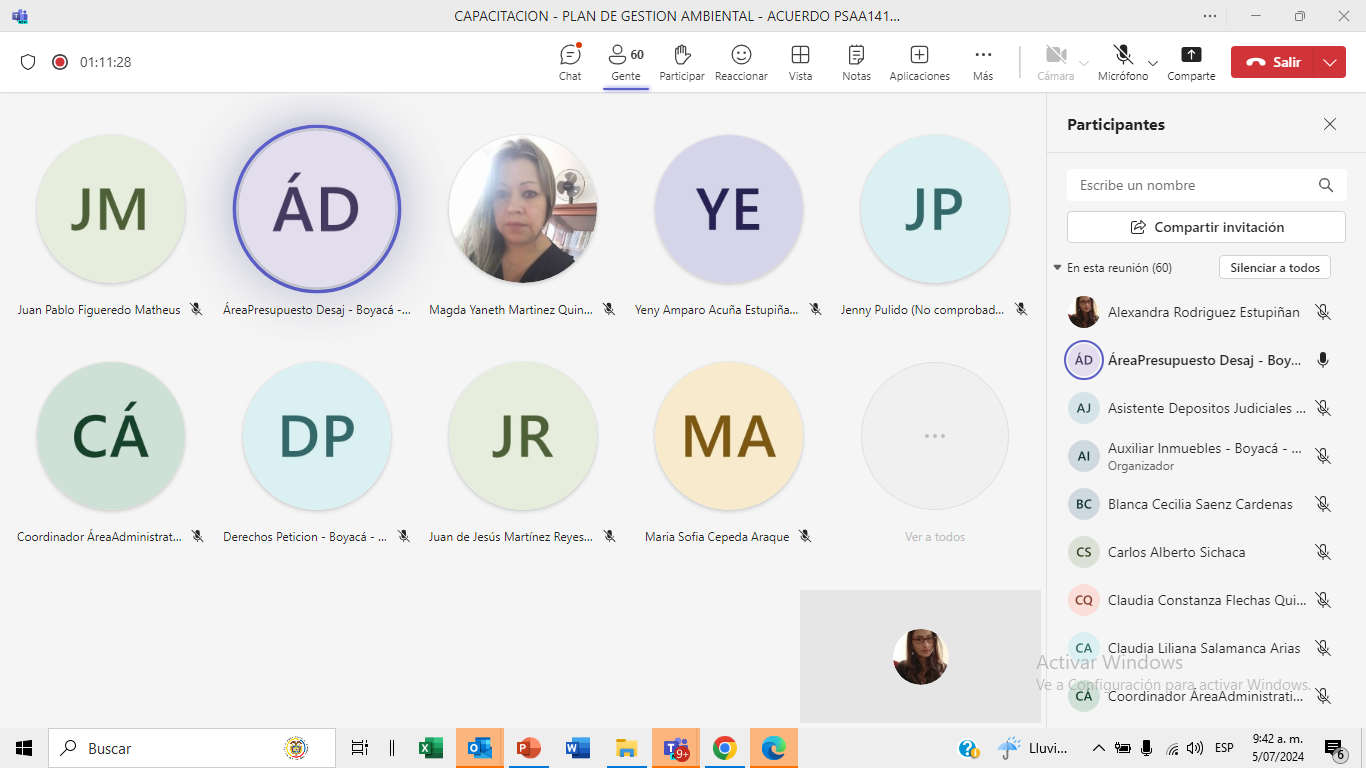Image resolution: width=1366 pixels, height=768 pixels.
Task: Open Excel from the taskbar
Action: point(431,748)
